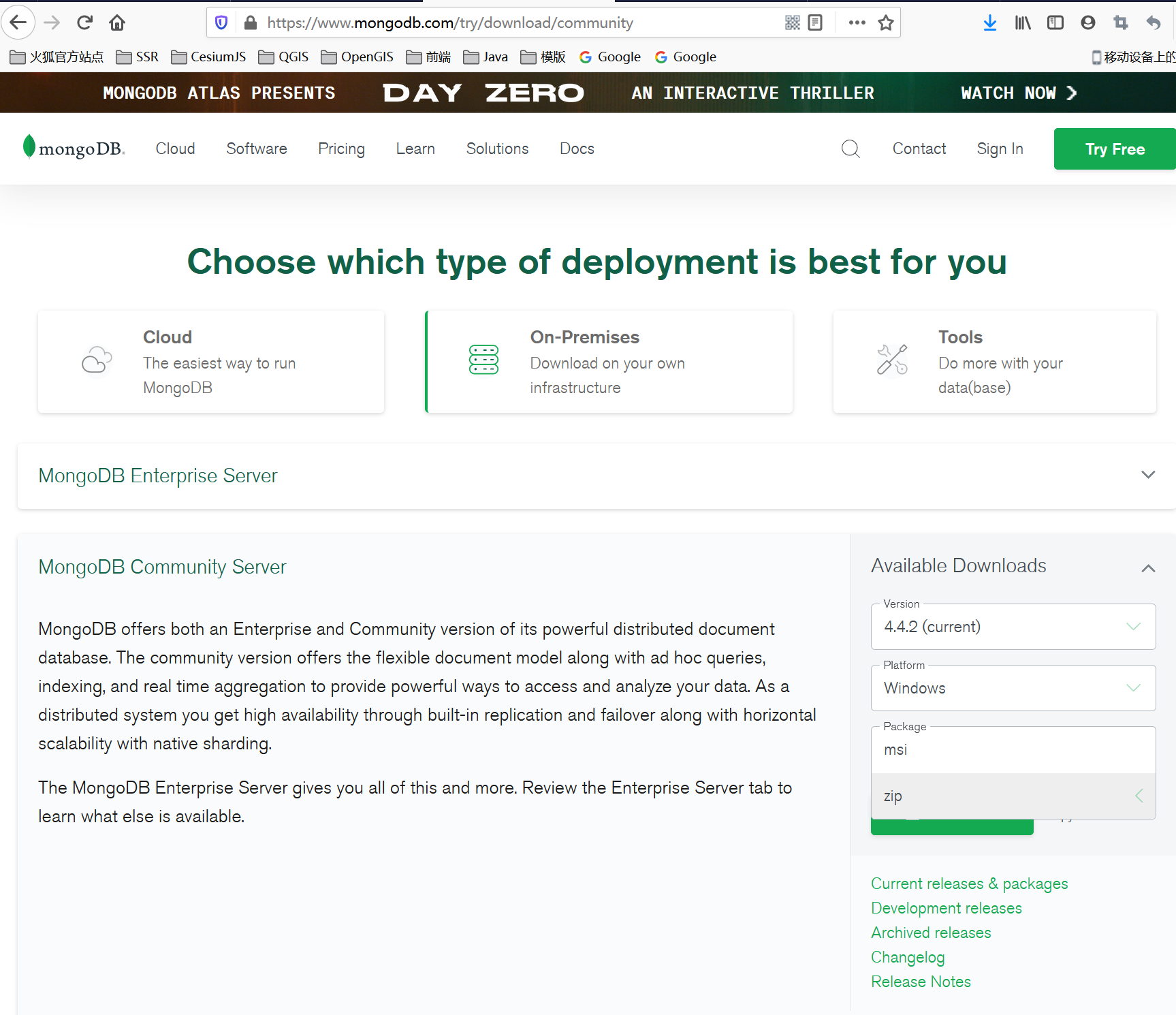Open the QR code icon in address bar
Viewport: 1176px width, 1015px height.
point(792,22)
